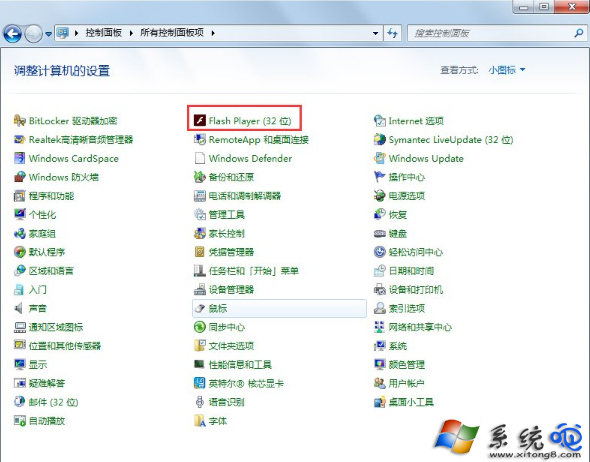Open the 网络和共享中心 link

(x=420, y=327)
